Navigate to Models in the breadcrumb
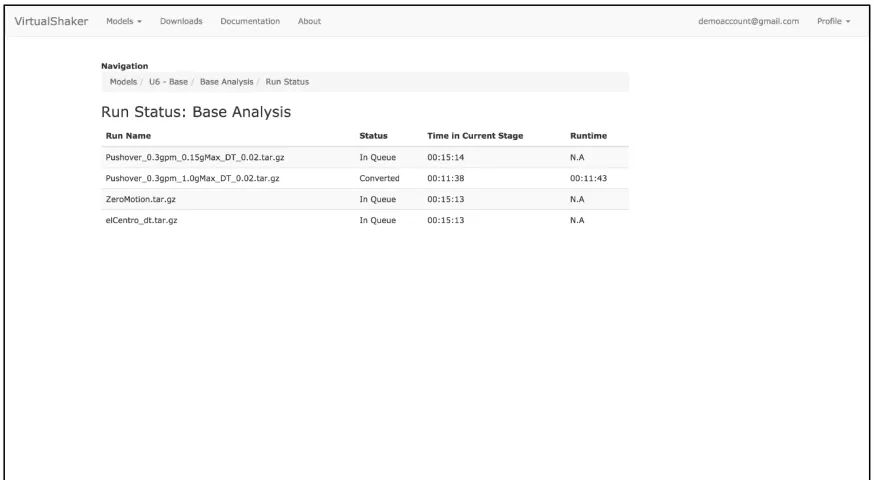 123,81
